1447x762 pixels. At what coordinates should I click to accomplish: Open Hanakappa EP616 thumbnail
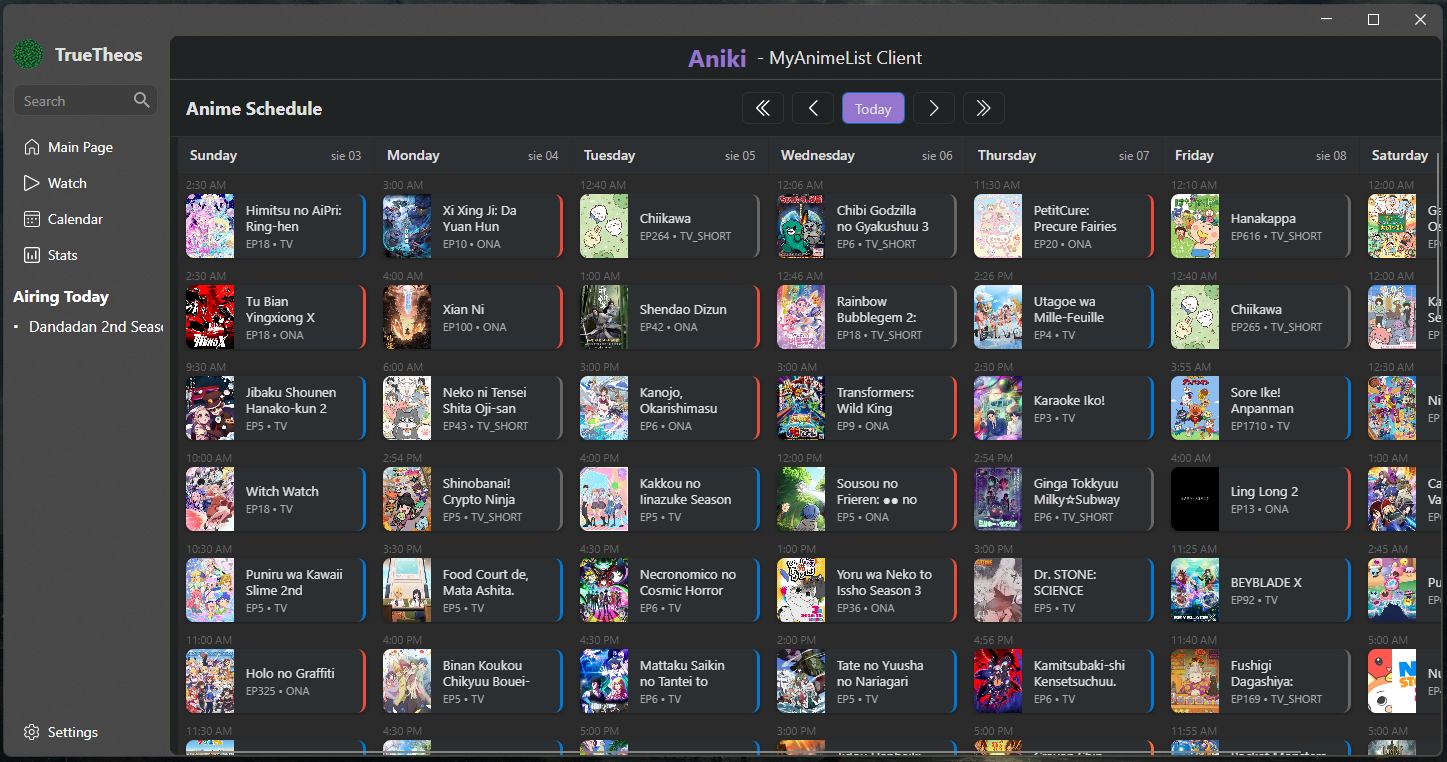tap(1195, 226)
